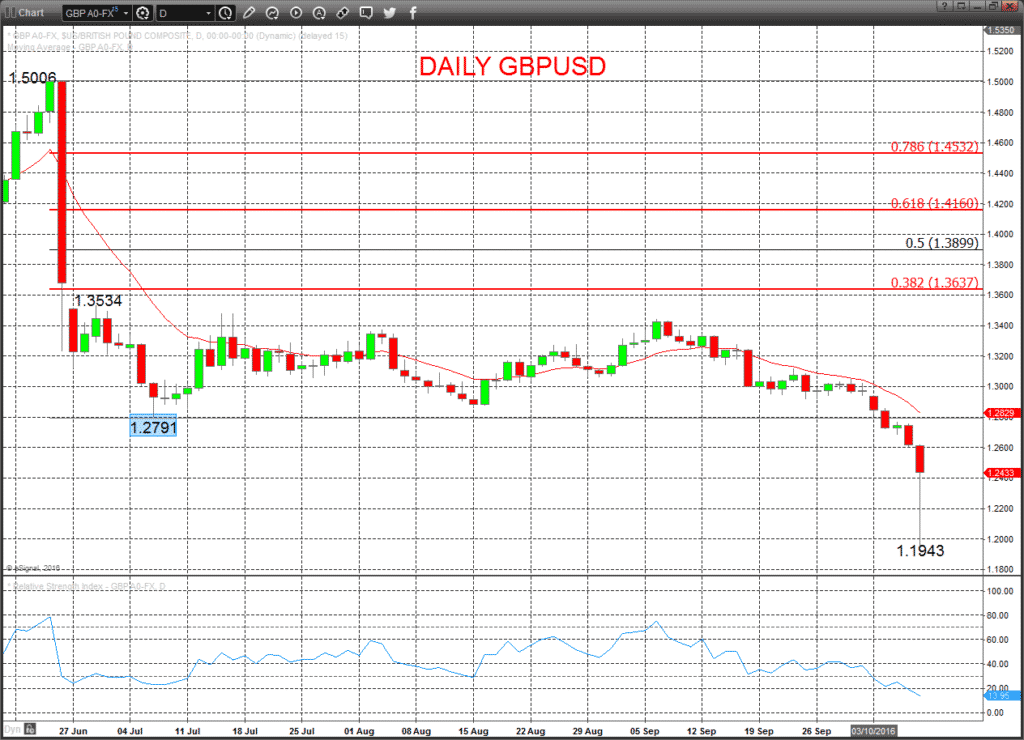Select the pencil drawing tool
Image resolution: width=1024 pixels, height=740 pixels.
(249, 12)
